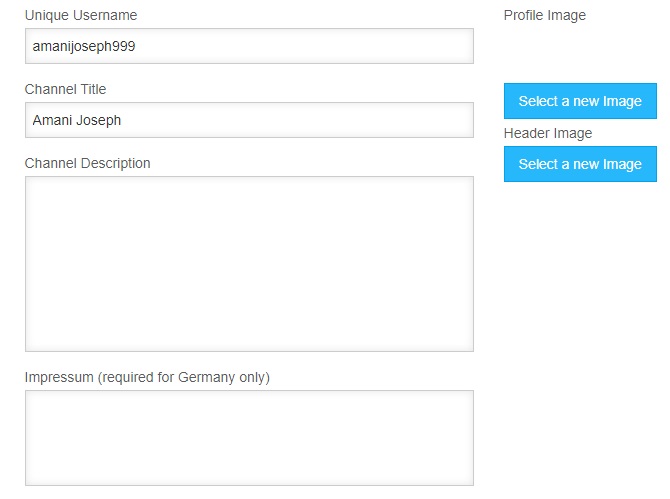Click the '(required for Germany only)' note

point(184,377)
